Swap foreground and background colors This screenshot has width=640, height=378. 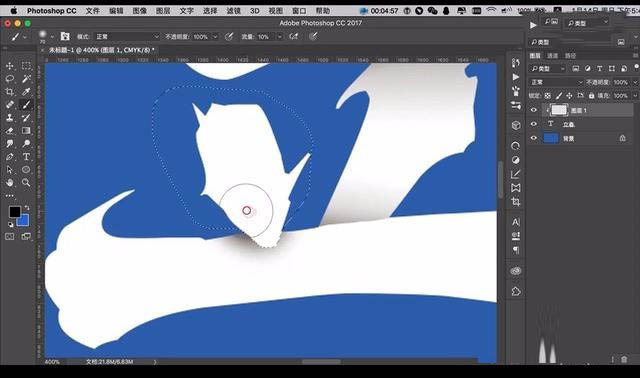[27, 207]
